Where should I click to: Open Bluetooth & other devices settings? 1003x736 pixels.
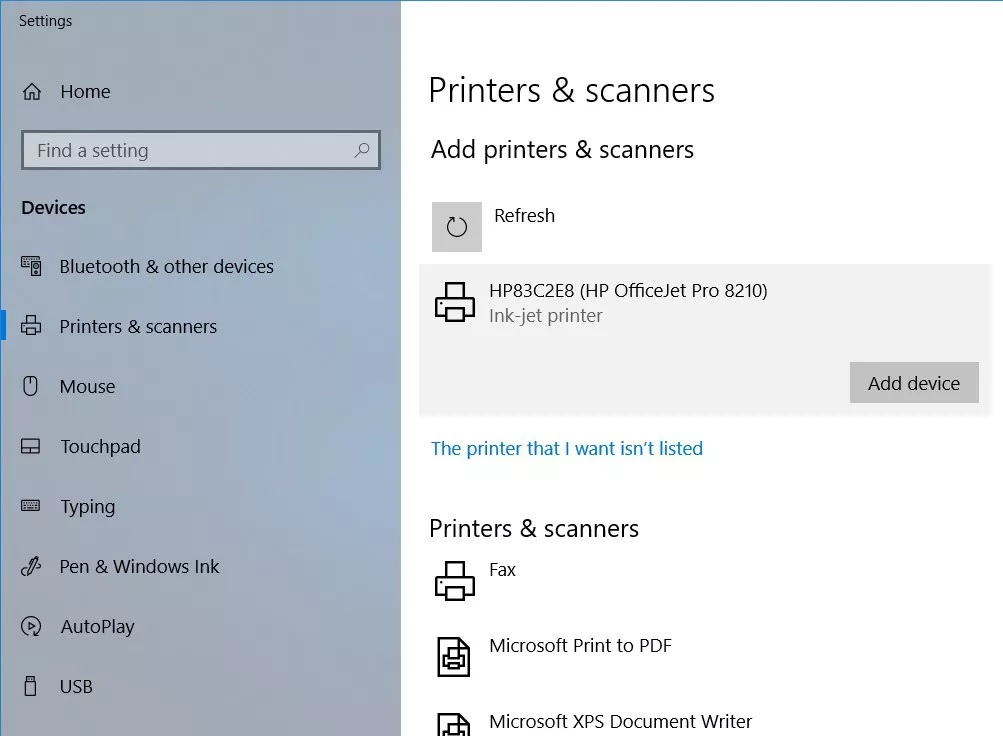pyautogui.click(x=166, y=267)
